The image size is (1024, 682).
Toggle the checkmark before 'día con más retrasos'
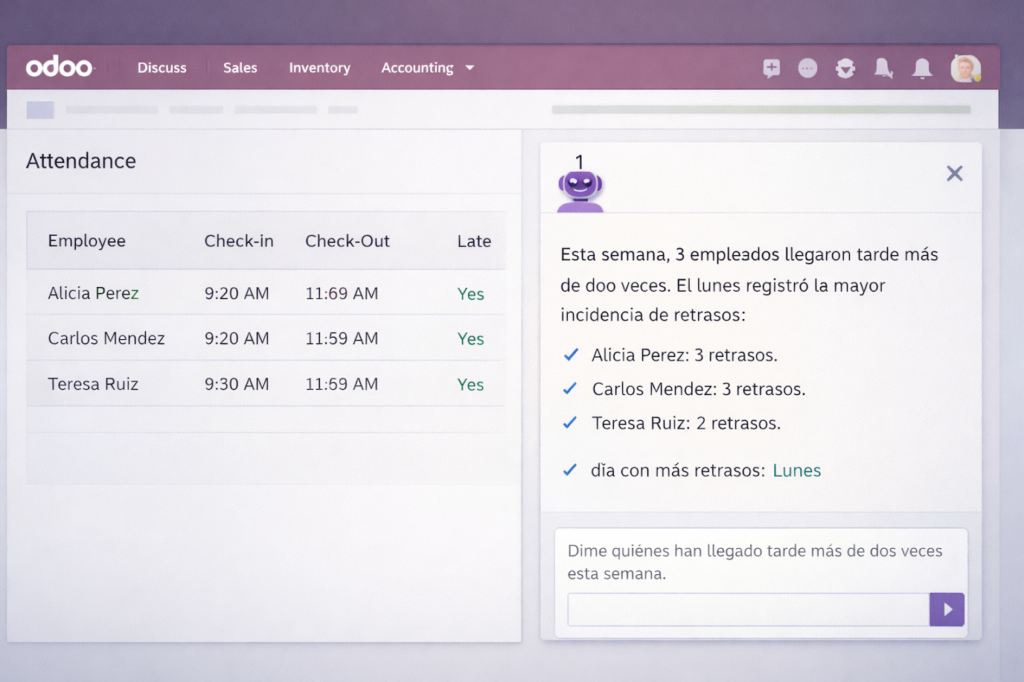coord(570,470)
